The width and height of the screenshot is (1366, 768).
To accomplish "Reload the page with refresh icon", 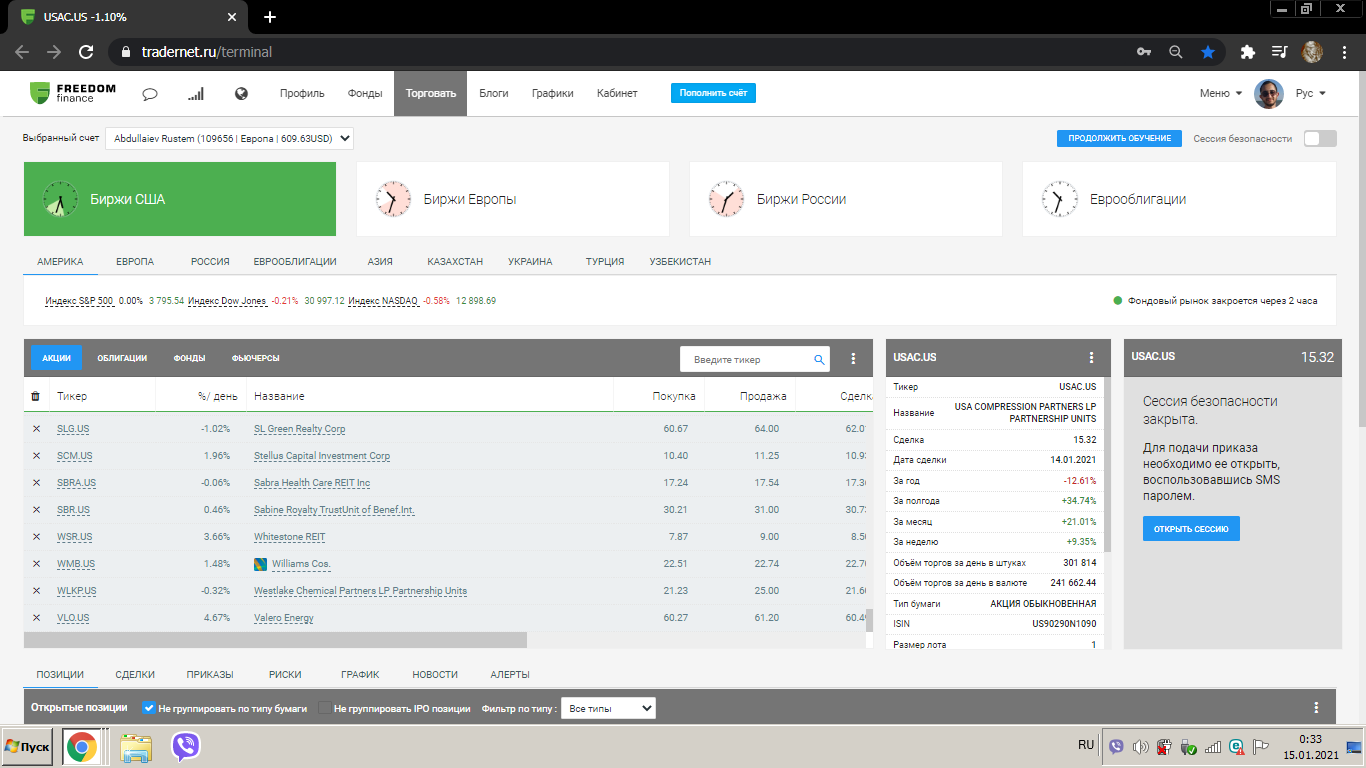I will [86, 52].
